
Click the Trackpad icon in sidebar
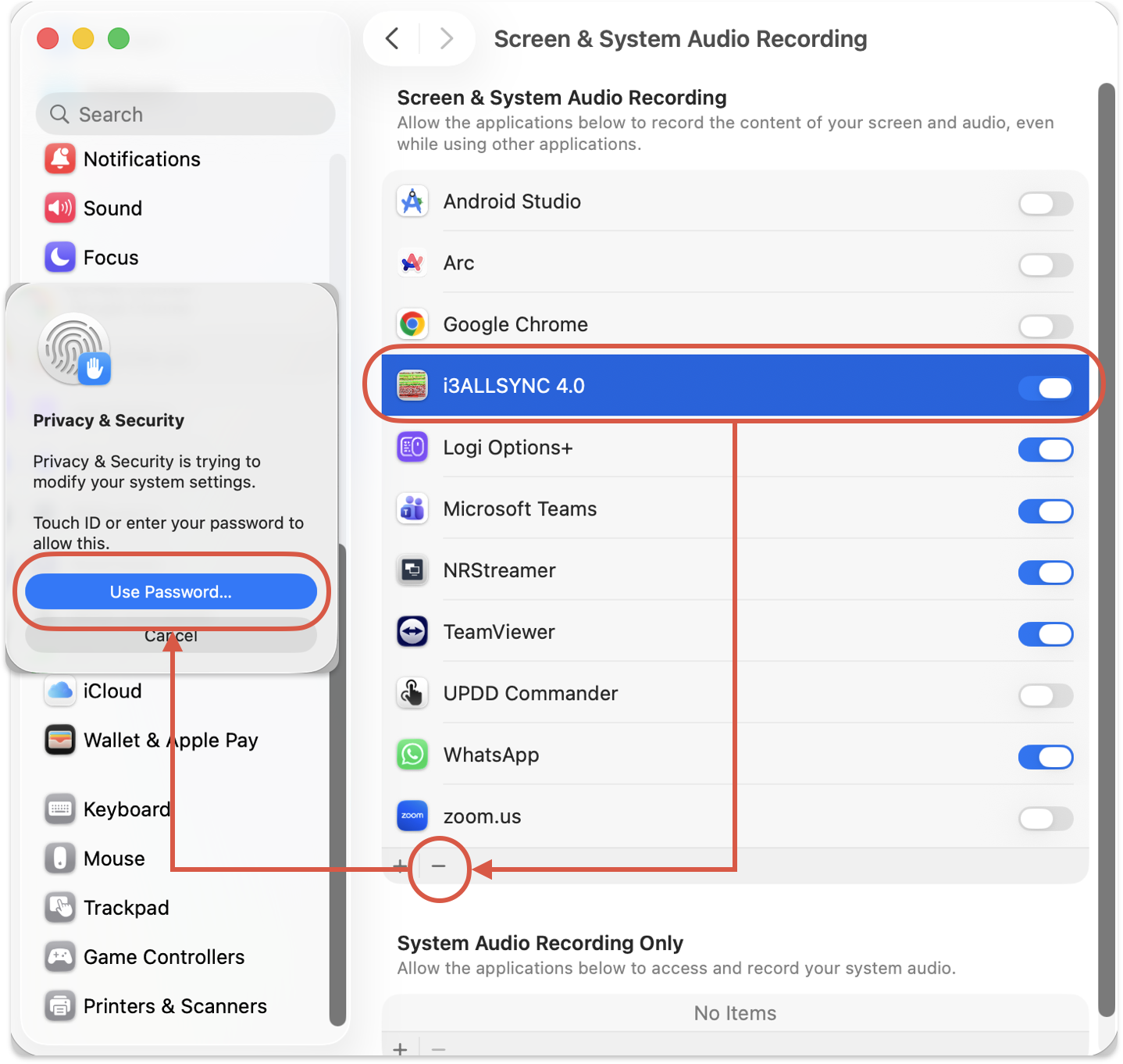click(60, 908)
